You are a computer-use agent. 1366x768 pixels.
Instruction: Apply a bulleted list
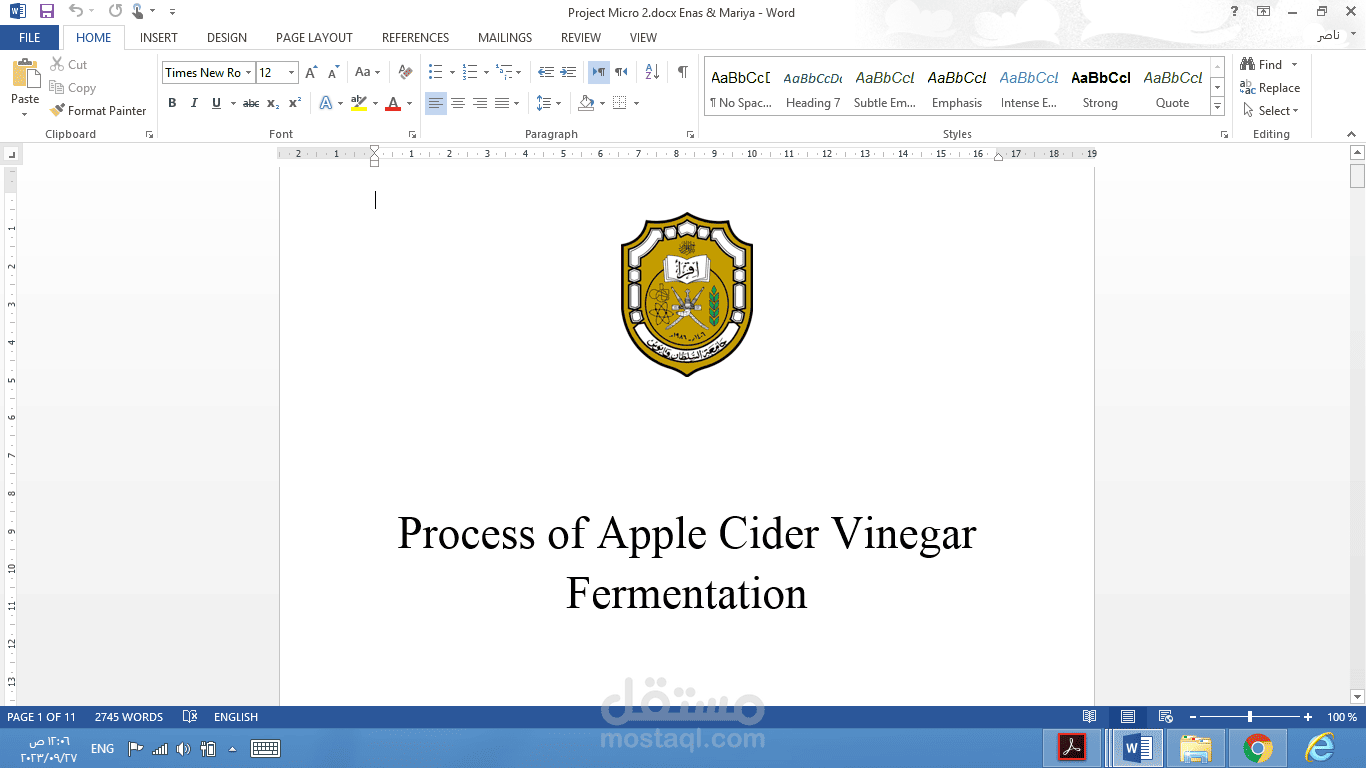coord(435,72)
